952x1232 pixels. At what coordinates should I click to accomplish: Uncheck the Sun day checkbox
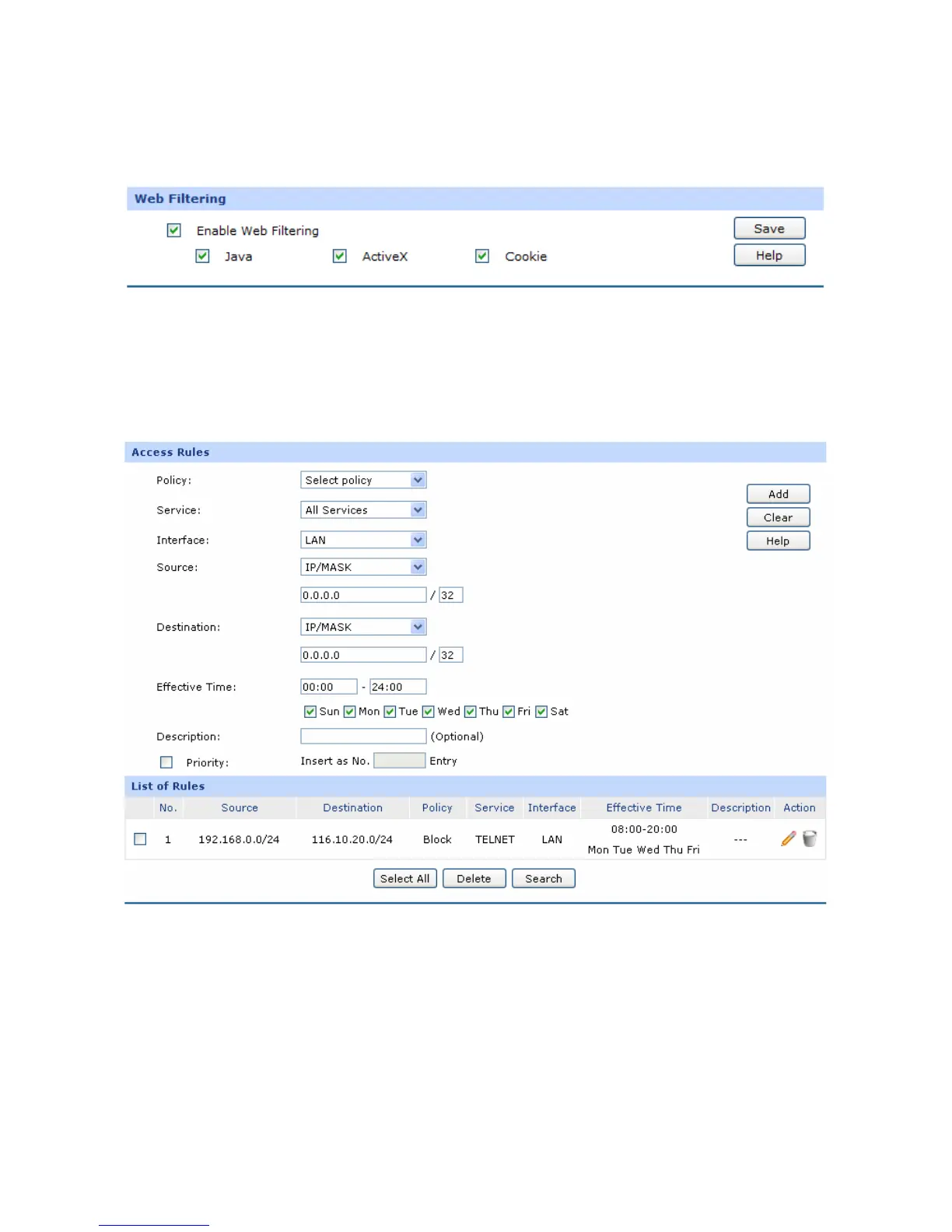(310, 712)
